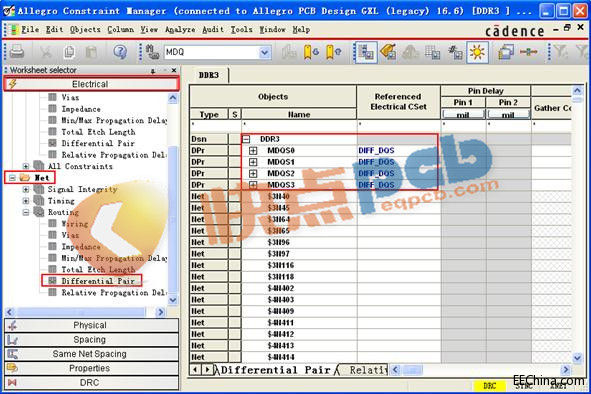Click the Electrical lightning bolt icon

13,84
